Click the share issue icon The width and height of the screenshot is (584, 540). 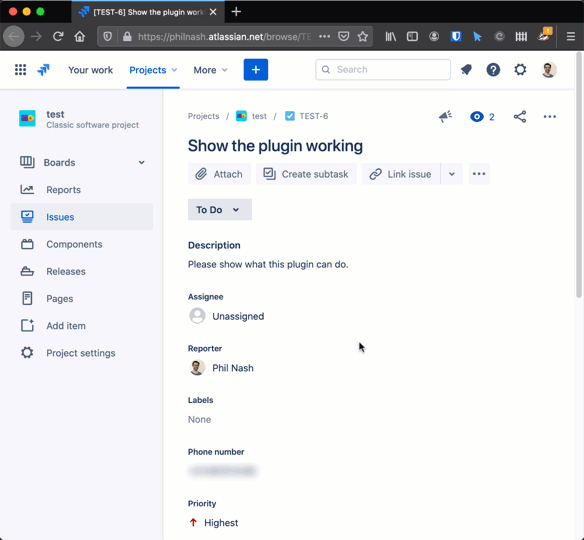coord(520,117)
